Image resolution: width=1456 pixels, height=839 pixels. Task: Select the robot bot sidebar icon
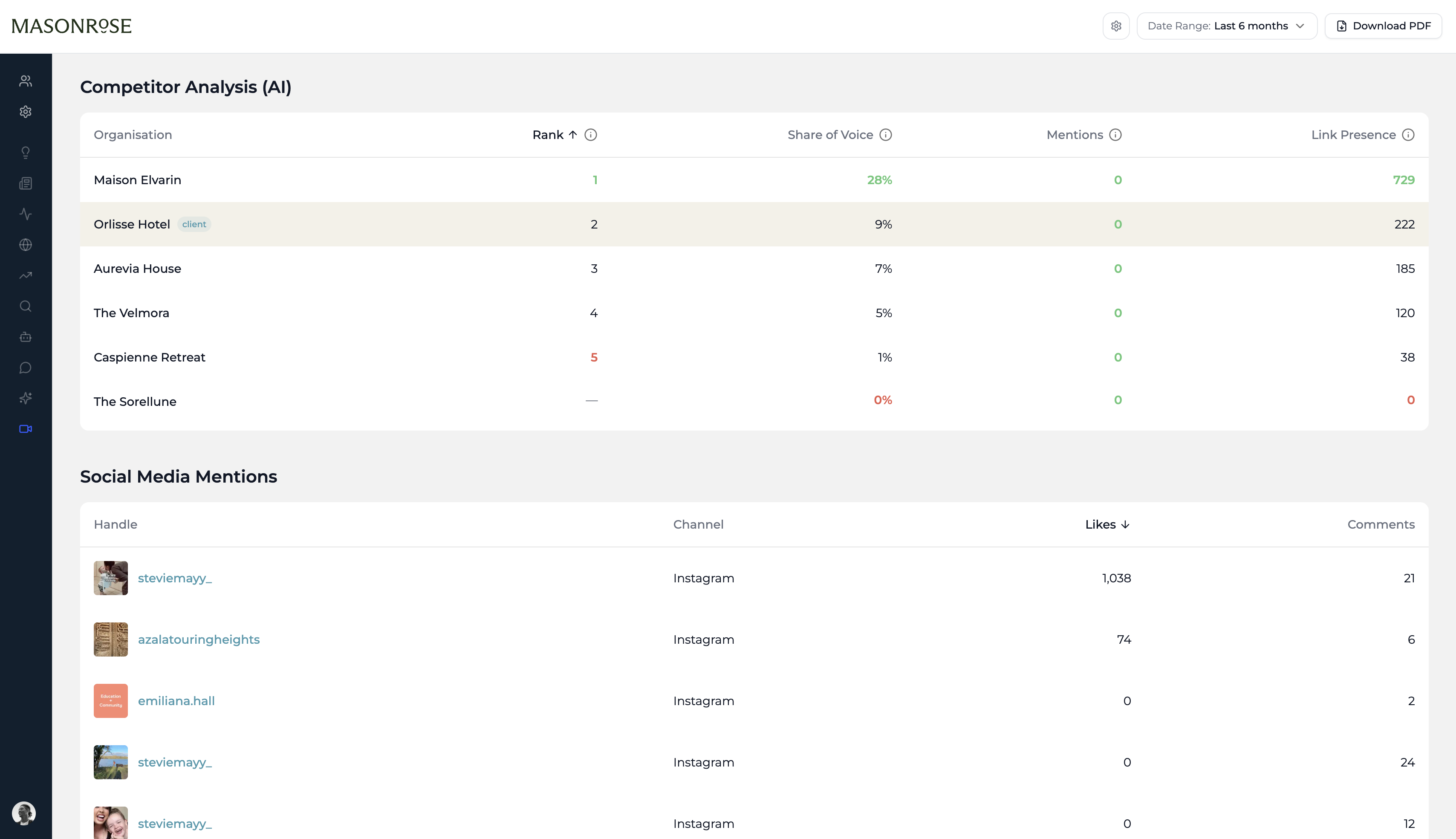(25, 337)
